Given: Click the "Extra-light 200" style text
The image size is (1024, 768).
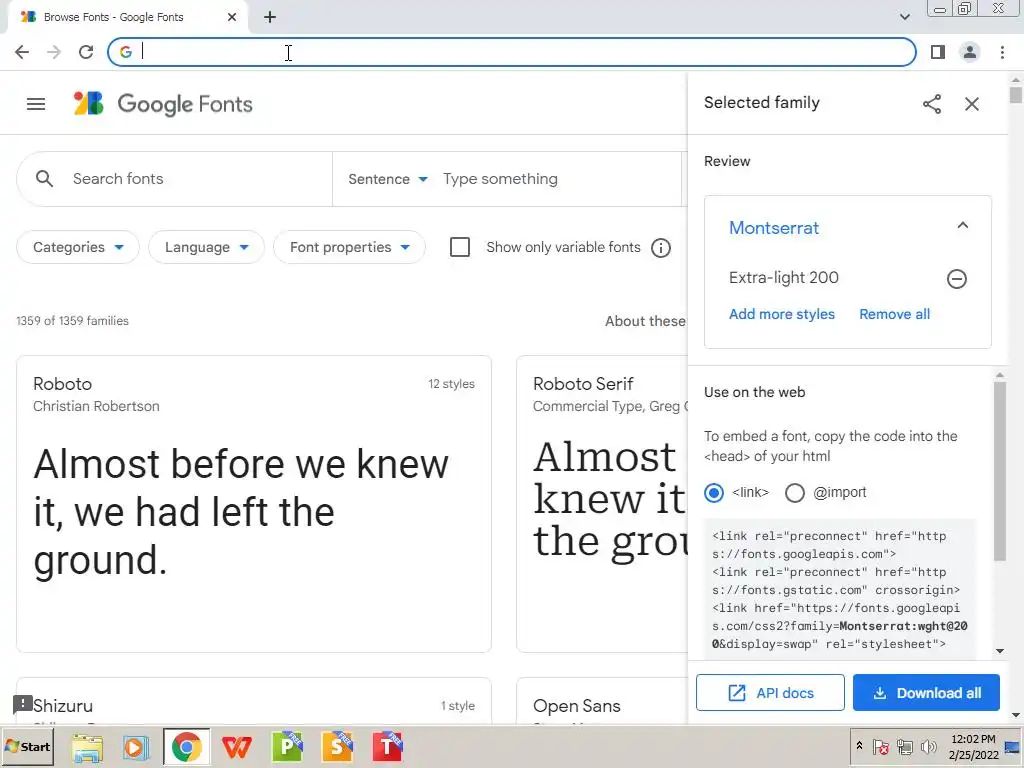Looking at the screenshot, I should tap(784, 278).
